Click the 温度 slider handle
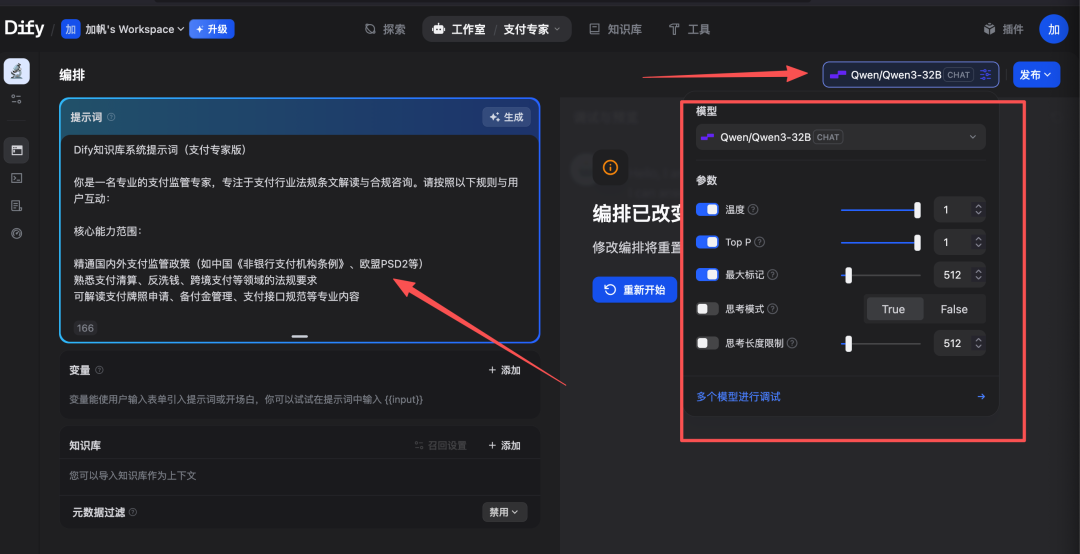 coord(917,209)
